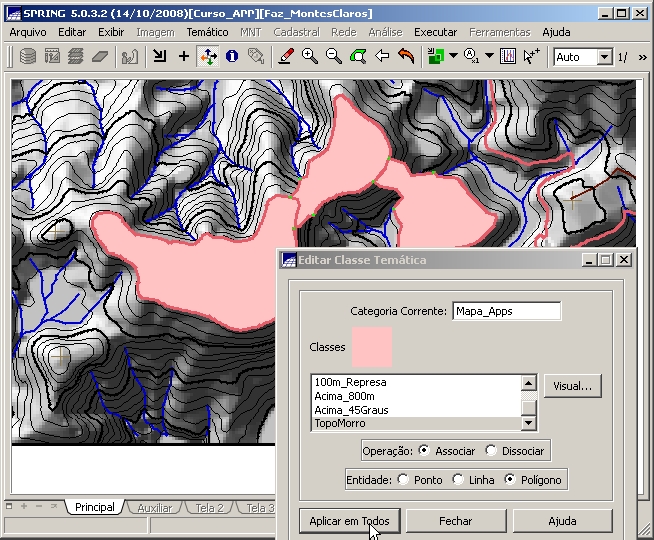Image resolution: width=654 pixels, height=540 pixels.
Task: Click the zoom in magnifier
Action: click(x=310, y=57)
